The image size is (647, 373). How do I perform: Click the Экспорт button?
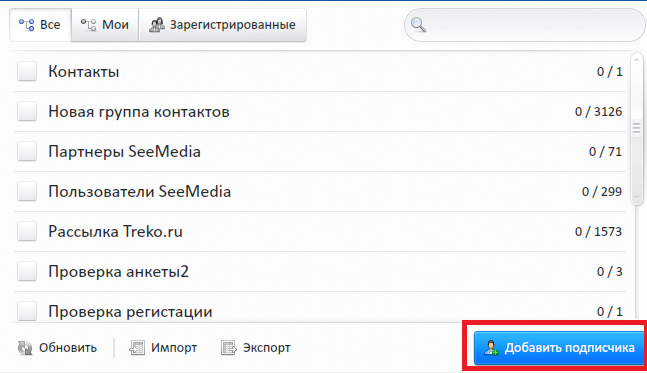pyautogui.click(x=255, y=348)
